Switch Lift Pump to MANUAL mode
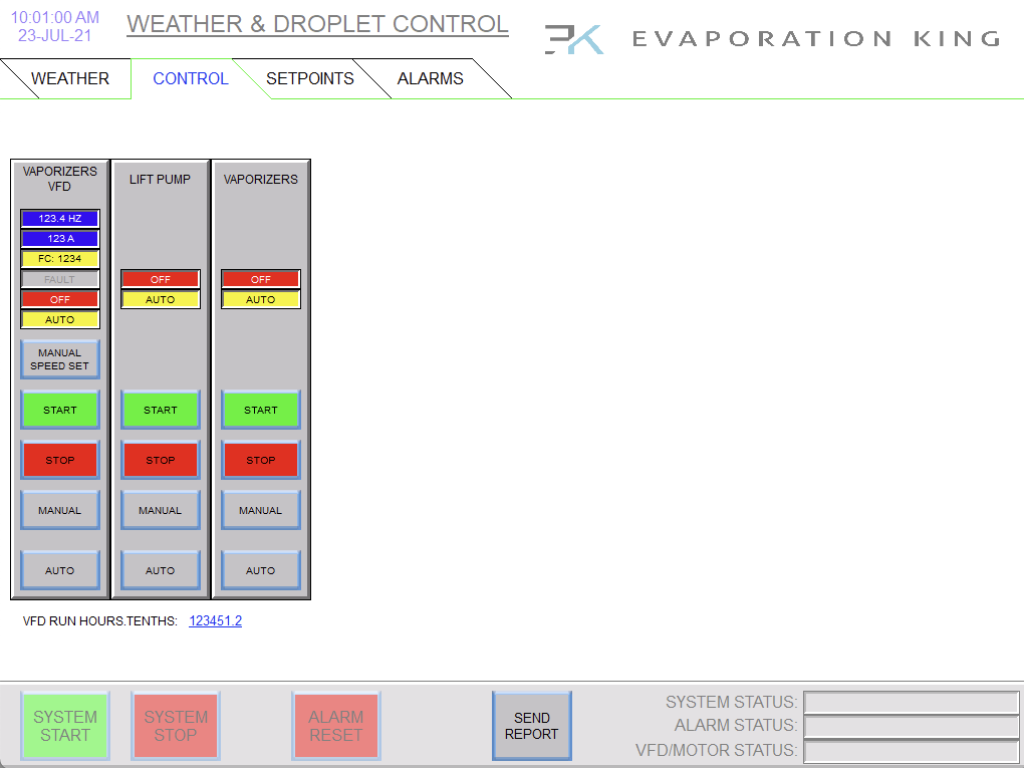Image resolution: width=1024 pixels, height=768 pixels. click(161, 510)
